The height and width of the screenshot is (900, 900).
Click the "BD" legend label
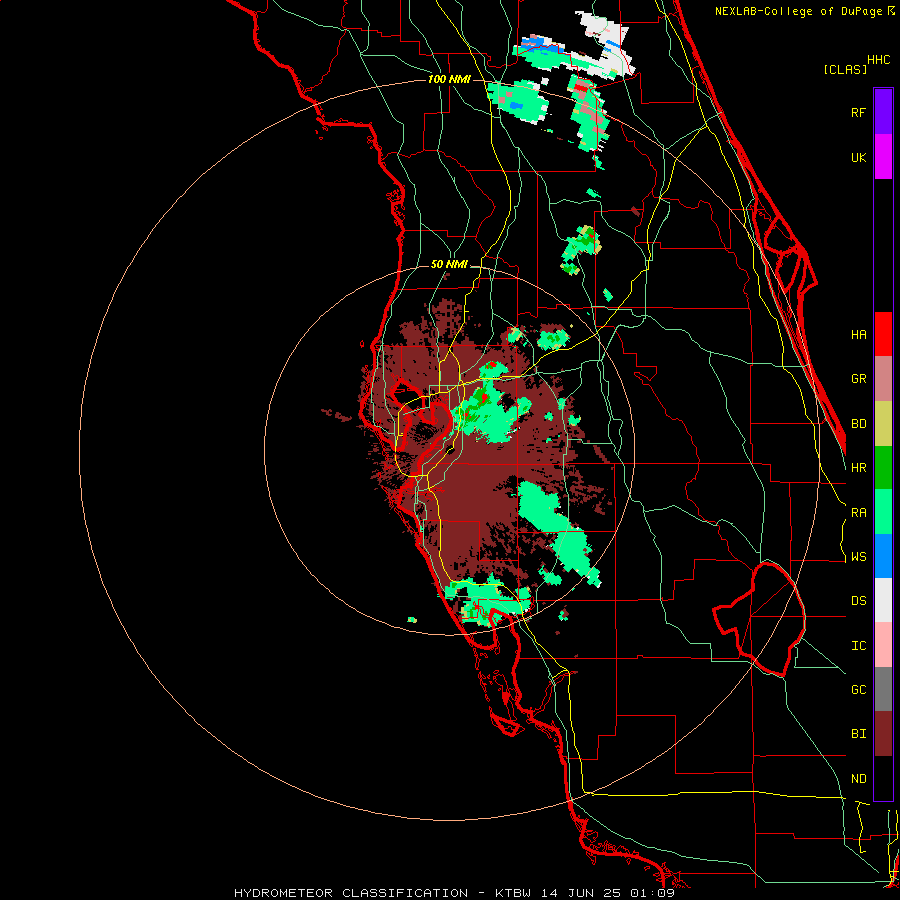pyautogui.click(x=858, y=424)
